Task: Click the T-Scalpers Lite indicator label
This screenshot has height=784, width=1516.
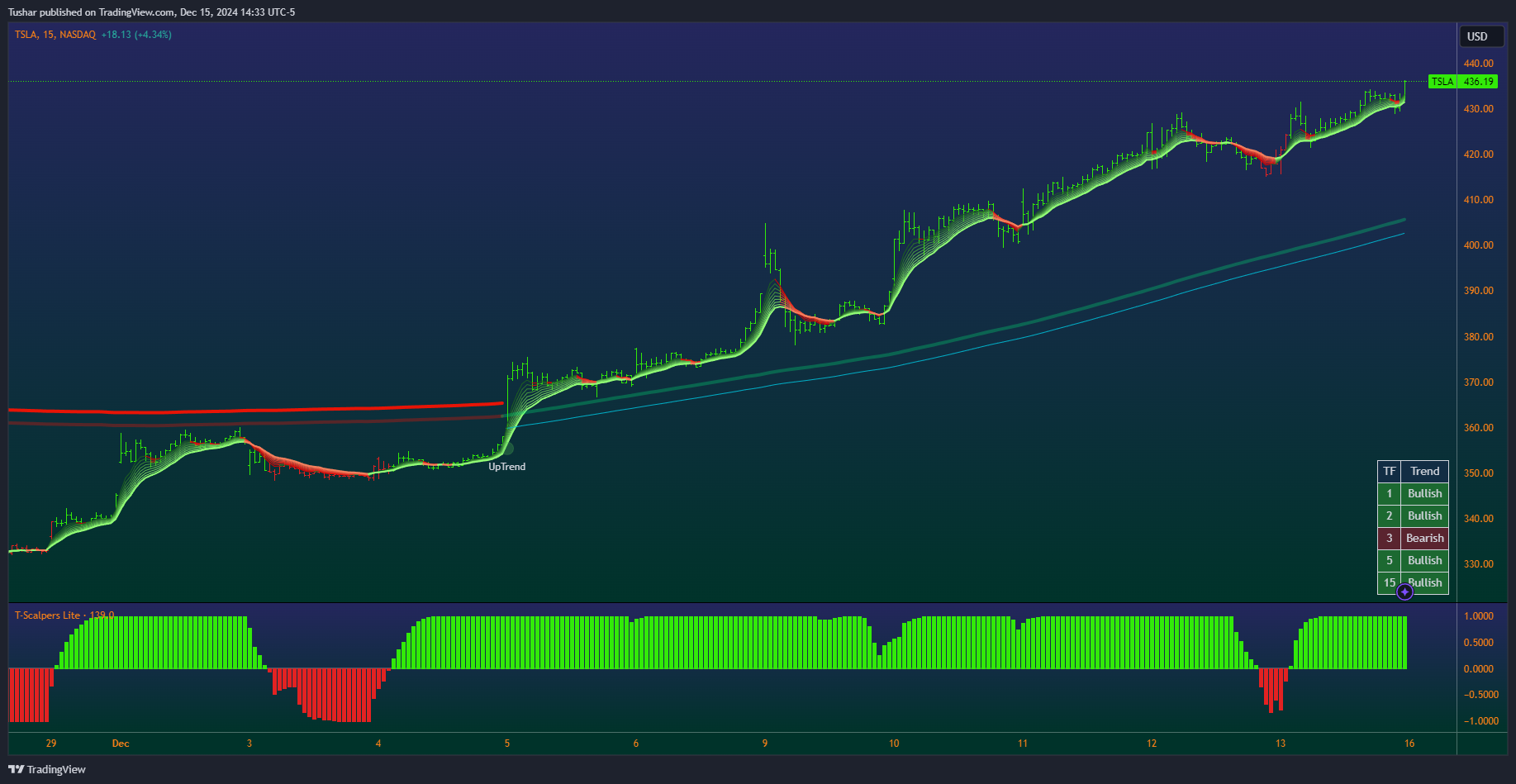Action: (x=47, y=615)
